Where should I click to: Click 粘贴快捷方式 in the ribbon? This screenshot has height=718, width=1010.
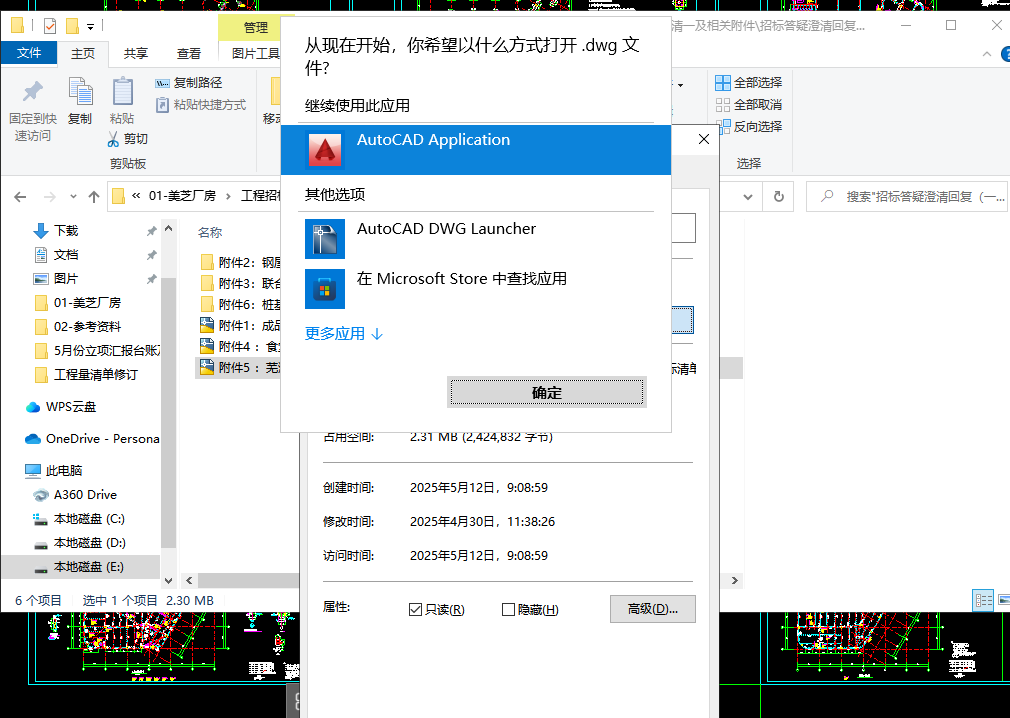201,104
